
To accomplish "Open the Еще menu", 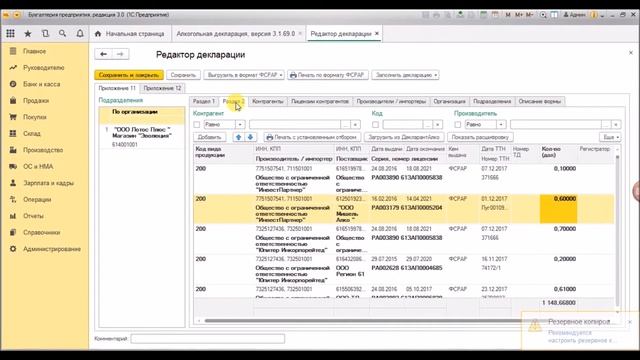I will click(611, 137).
